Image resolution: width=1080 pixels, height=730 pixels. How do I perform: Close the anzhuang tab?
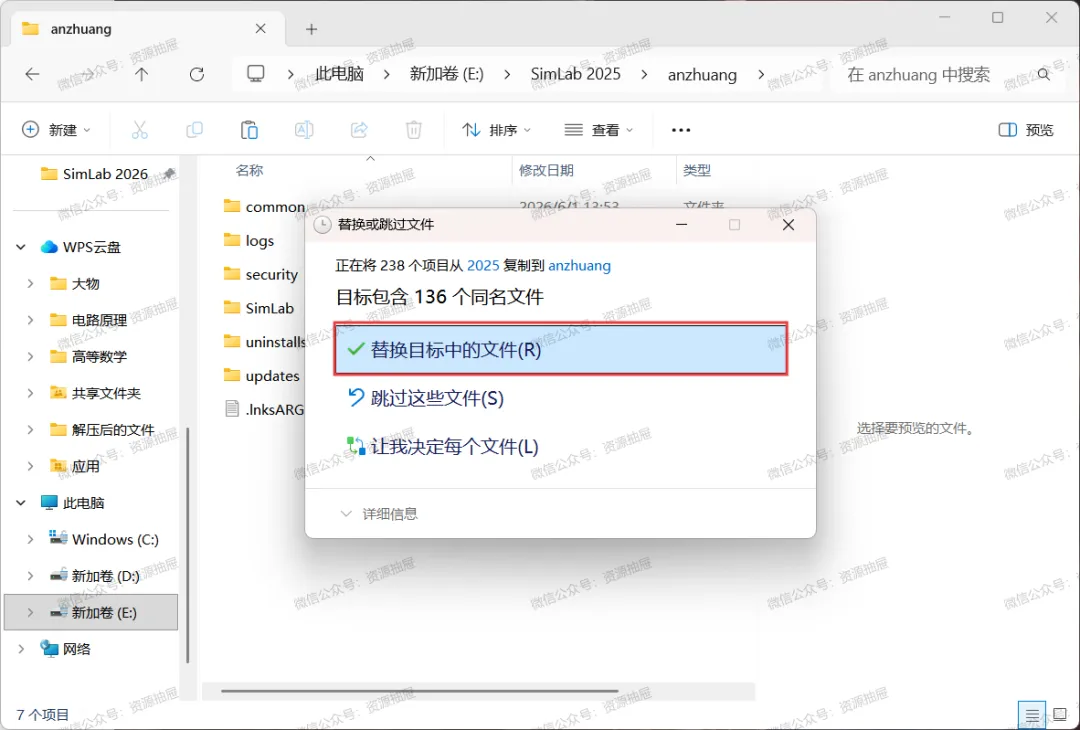coord(260,28)
